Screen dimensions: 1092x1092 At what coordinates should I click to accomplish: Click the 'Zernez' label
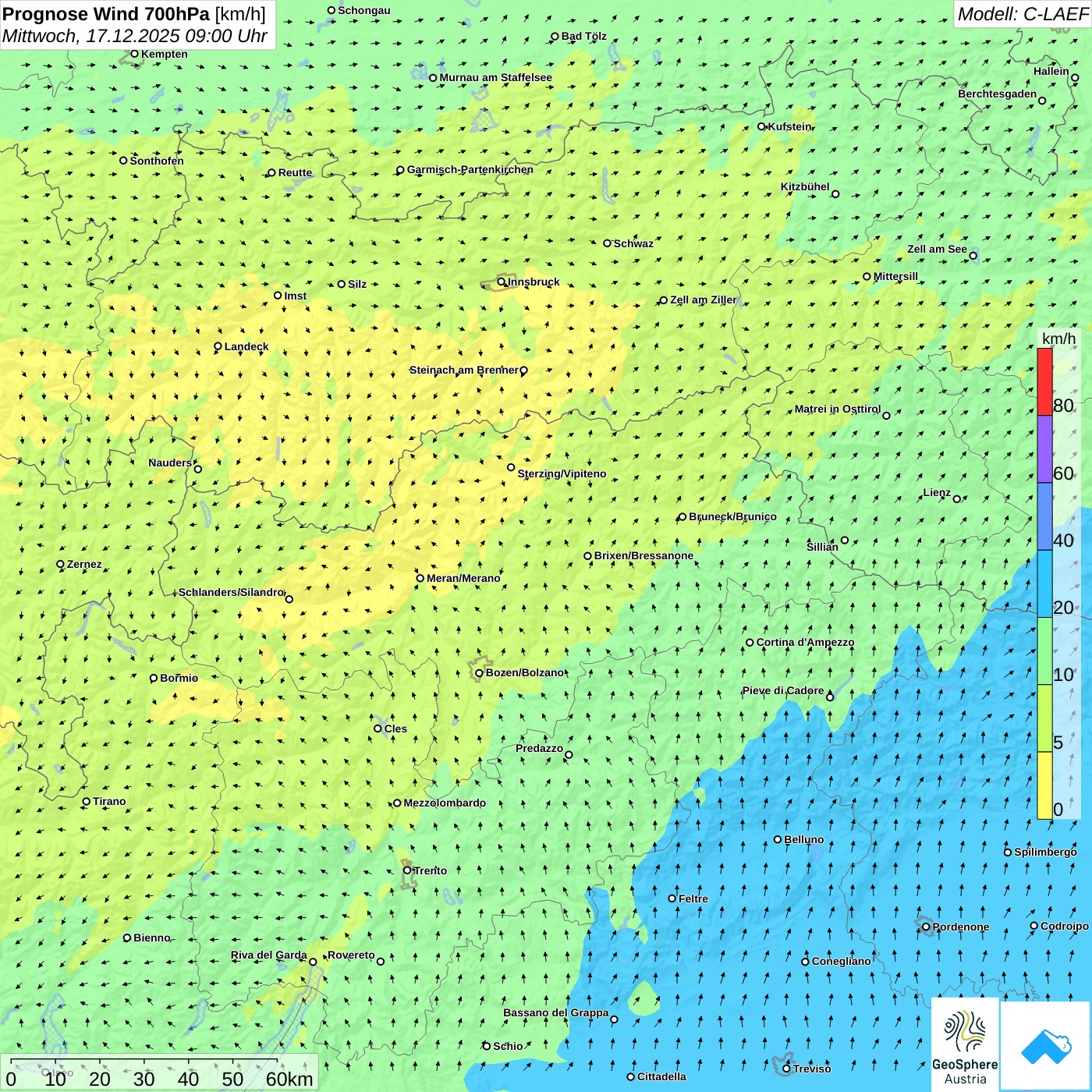[x=84, y=564]
